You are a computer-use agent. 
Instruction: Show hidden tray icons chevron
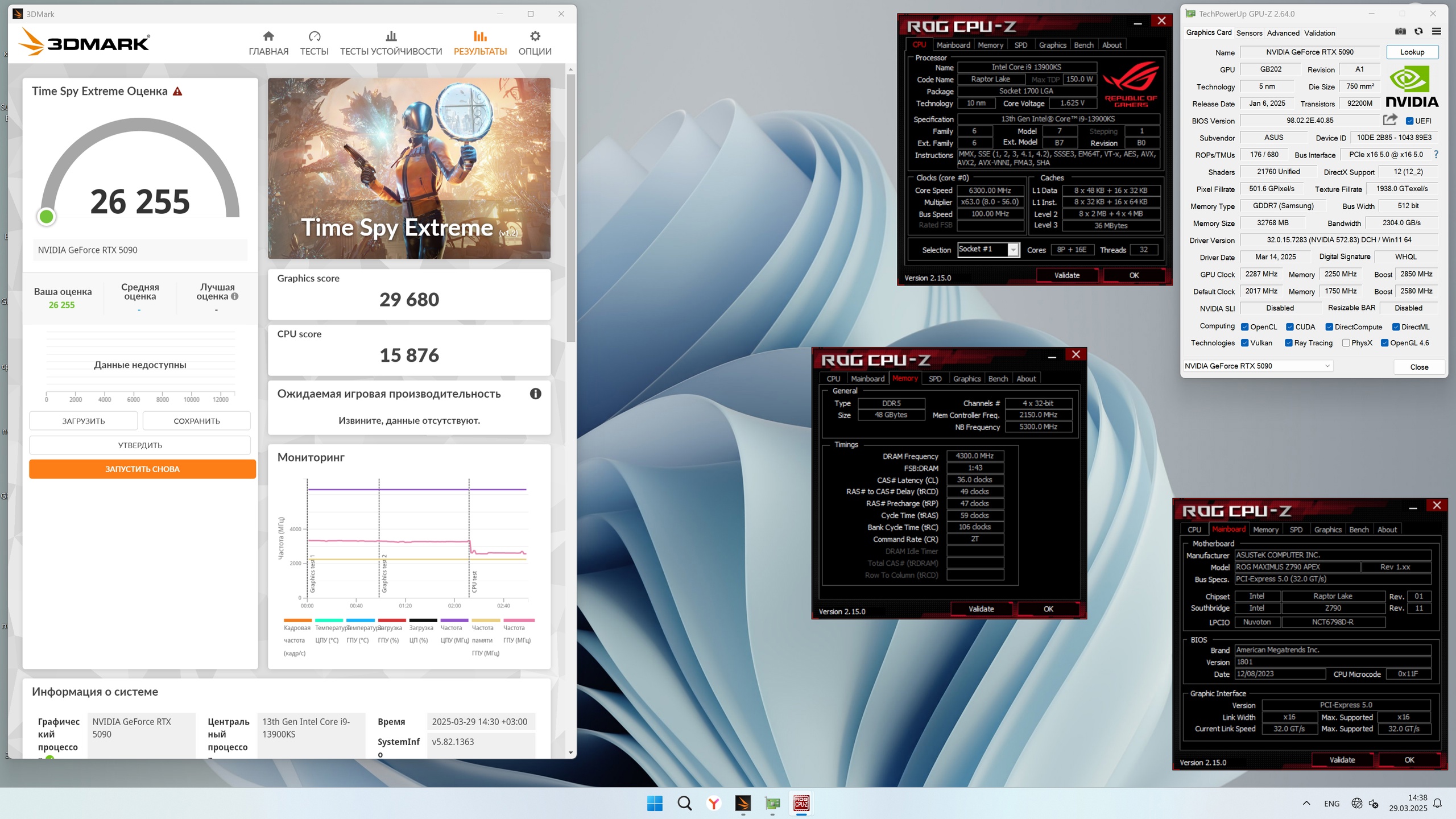(x=1306, y=803)
